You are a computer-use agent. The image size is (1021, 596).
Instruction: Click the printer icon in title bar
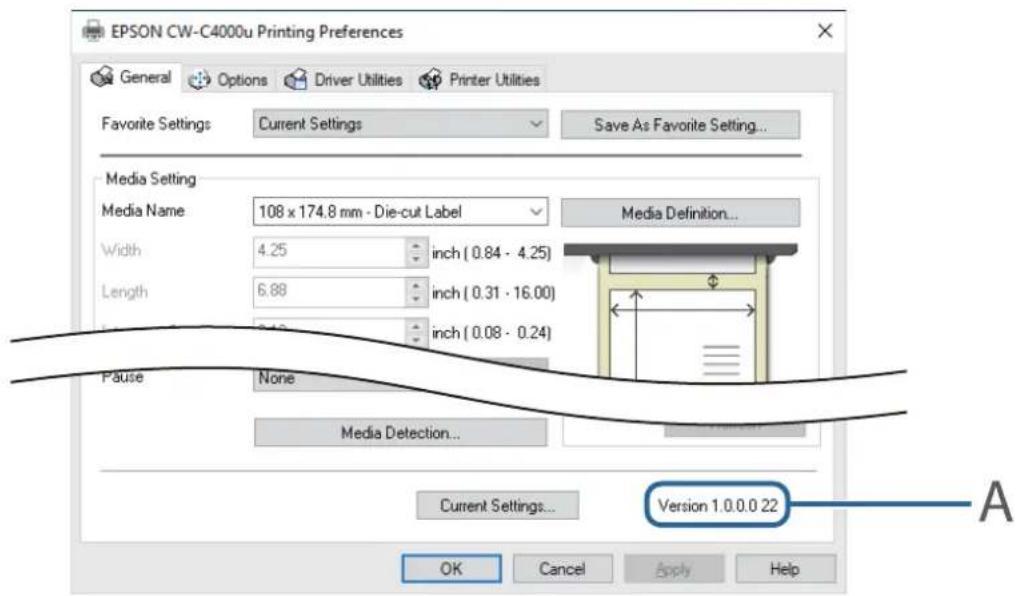[x=93, y=31]
